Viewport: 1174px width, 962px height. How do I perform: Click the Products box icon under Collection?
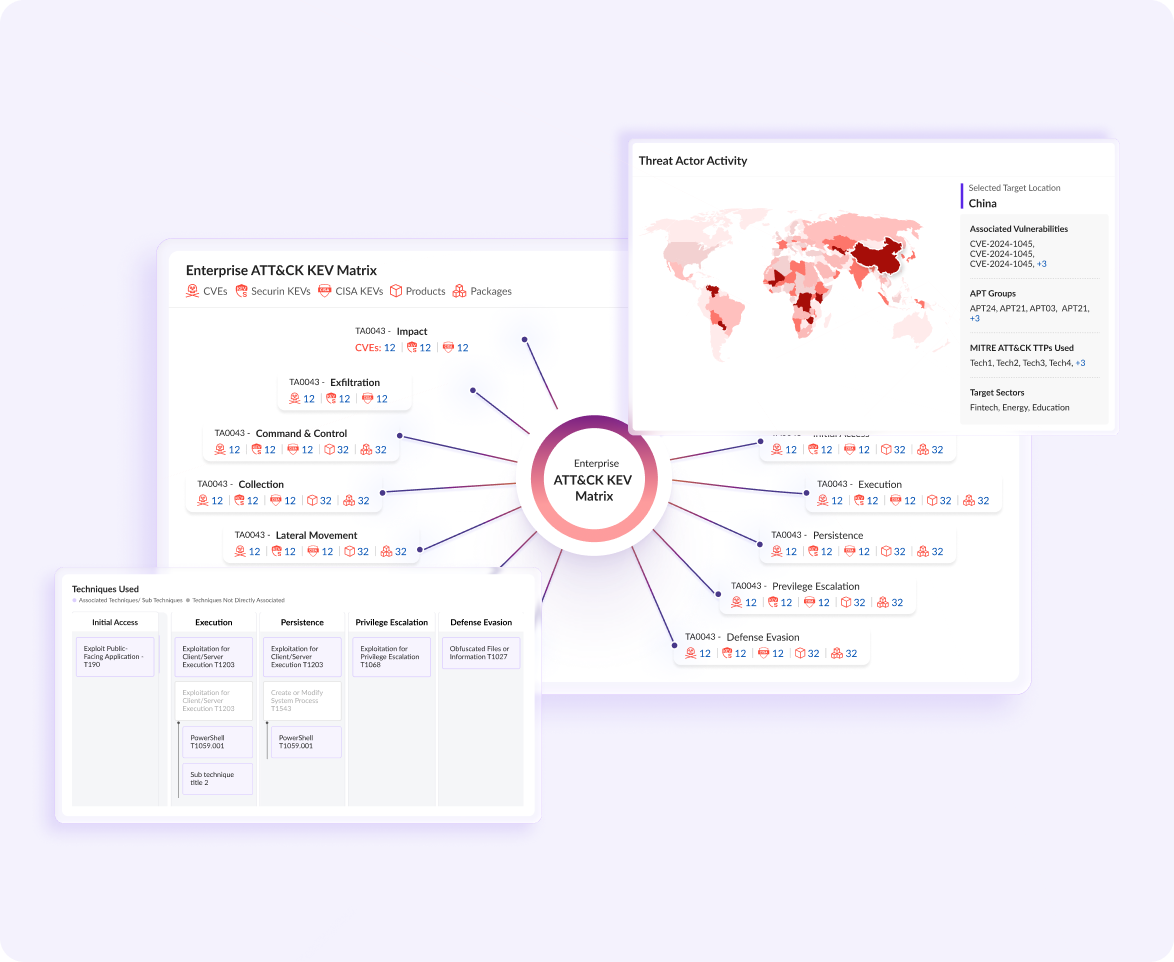click(312, 500)
